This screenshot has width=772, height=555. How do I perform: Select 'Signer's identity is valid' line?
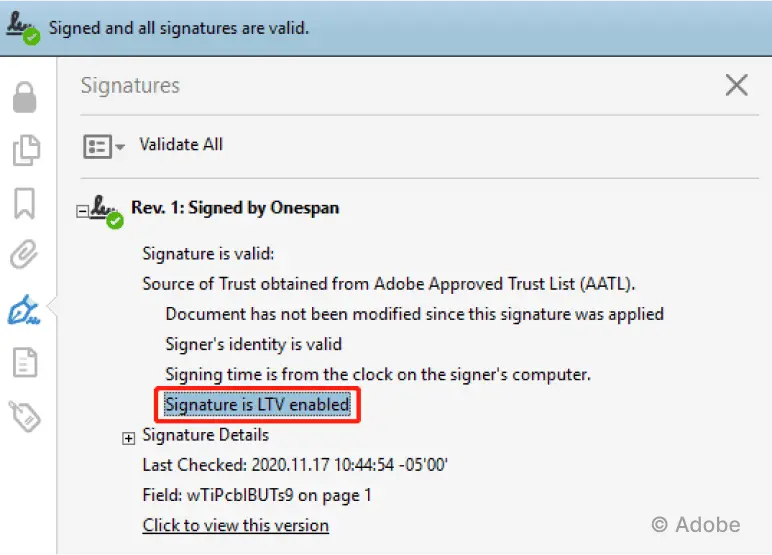tap(254, 344)
